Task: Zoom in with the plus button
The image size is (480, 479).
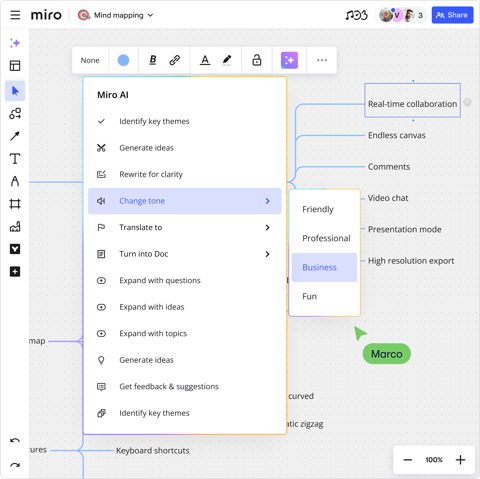Action: tap(460, 460)
